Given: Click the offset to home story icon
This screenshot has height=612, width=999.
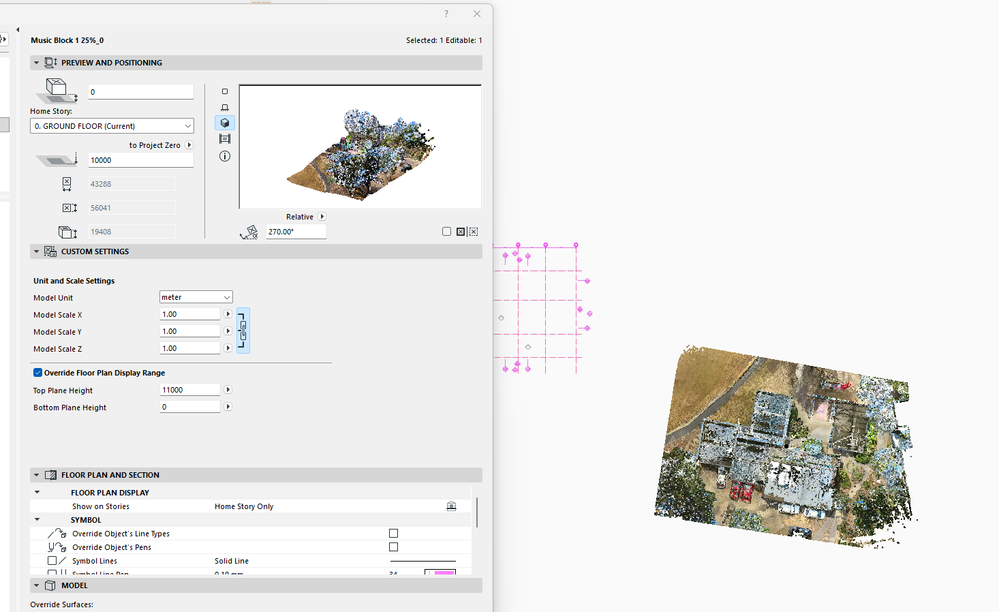Looking at the screenshot, I should pos(57,90).
